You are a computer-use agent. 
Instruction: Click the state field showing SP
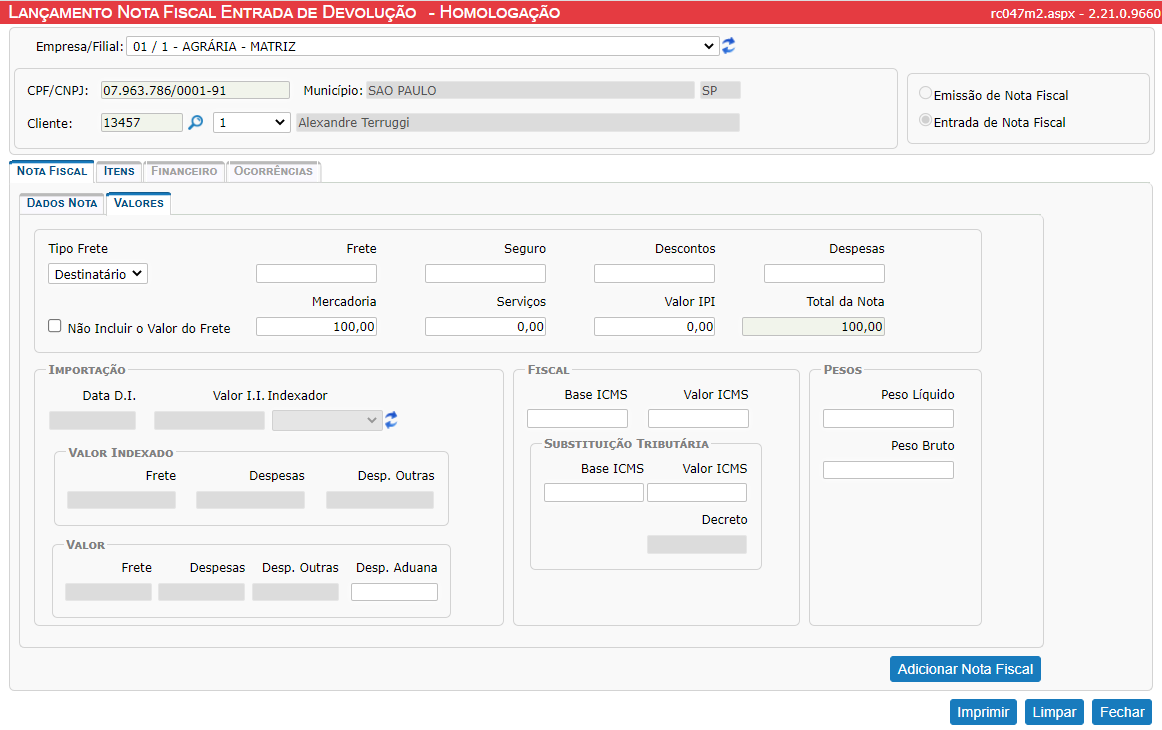click(720, 90)
